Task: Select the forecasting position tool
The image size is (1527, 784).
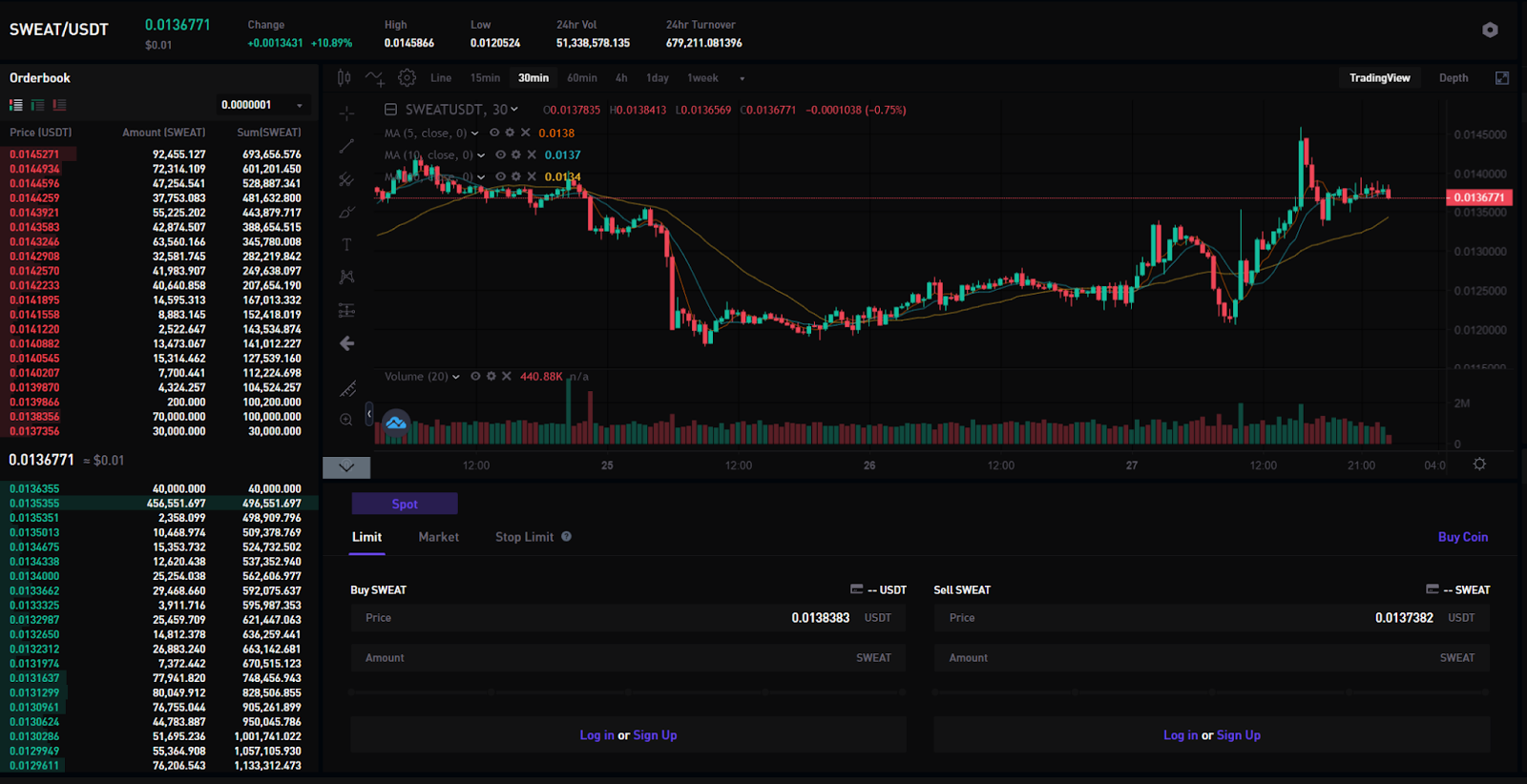Action: (x=346, y=311)
